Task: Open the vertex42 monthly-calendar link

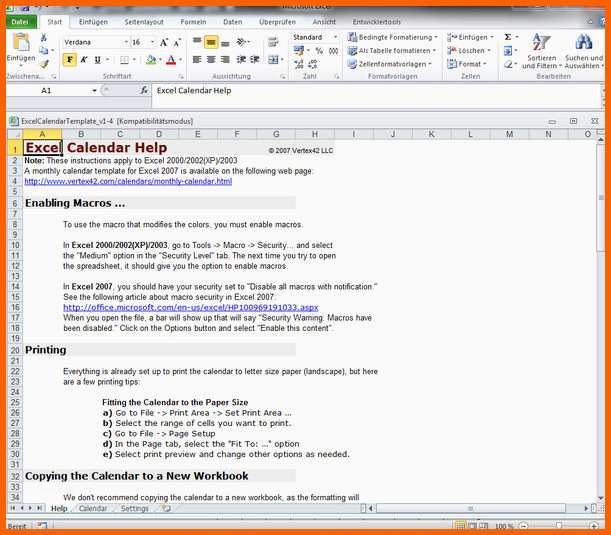Action: [128, 181]
